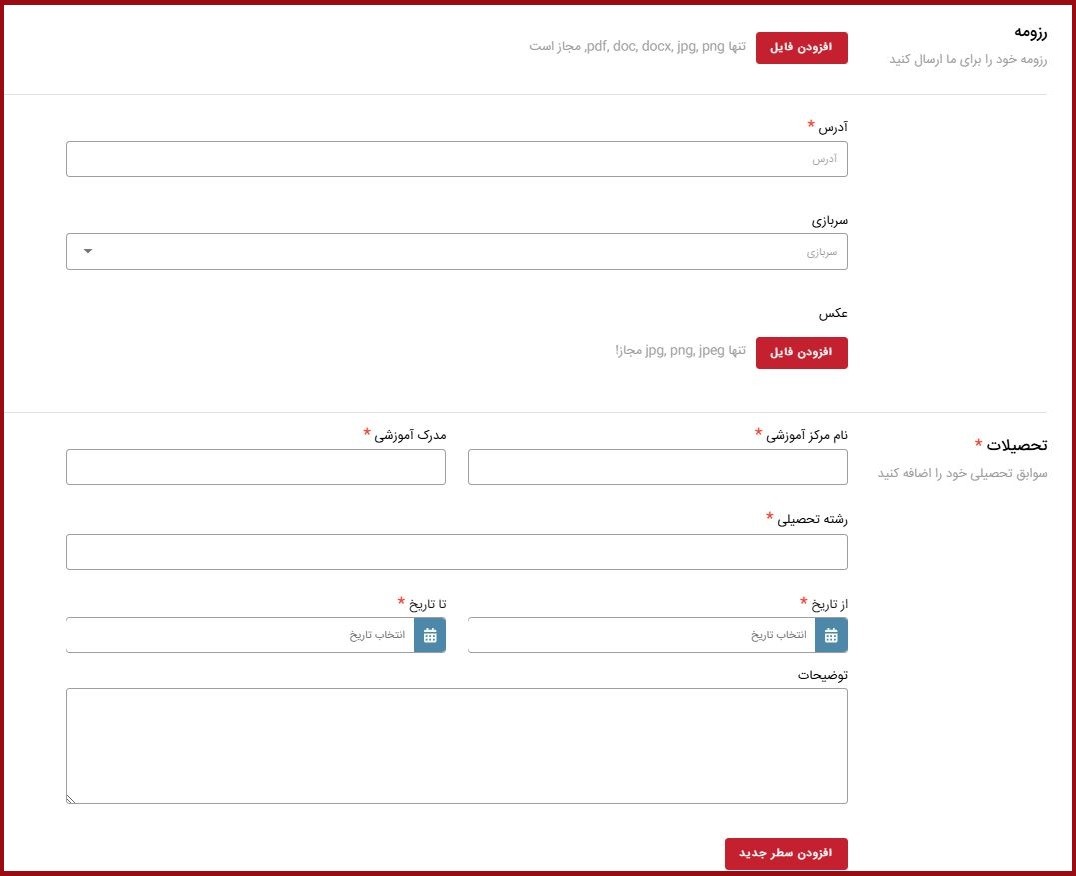Click the نام مرکز آموزشی input field
1076x876 pixels.
coord(657,467)
